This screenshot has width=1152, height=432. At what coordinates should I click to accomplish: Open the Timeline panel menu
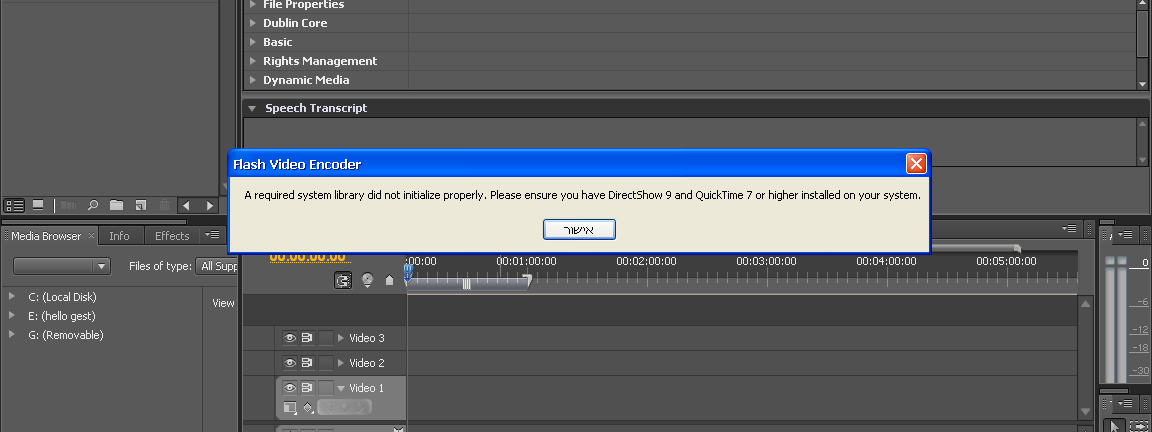1069,228
